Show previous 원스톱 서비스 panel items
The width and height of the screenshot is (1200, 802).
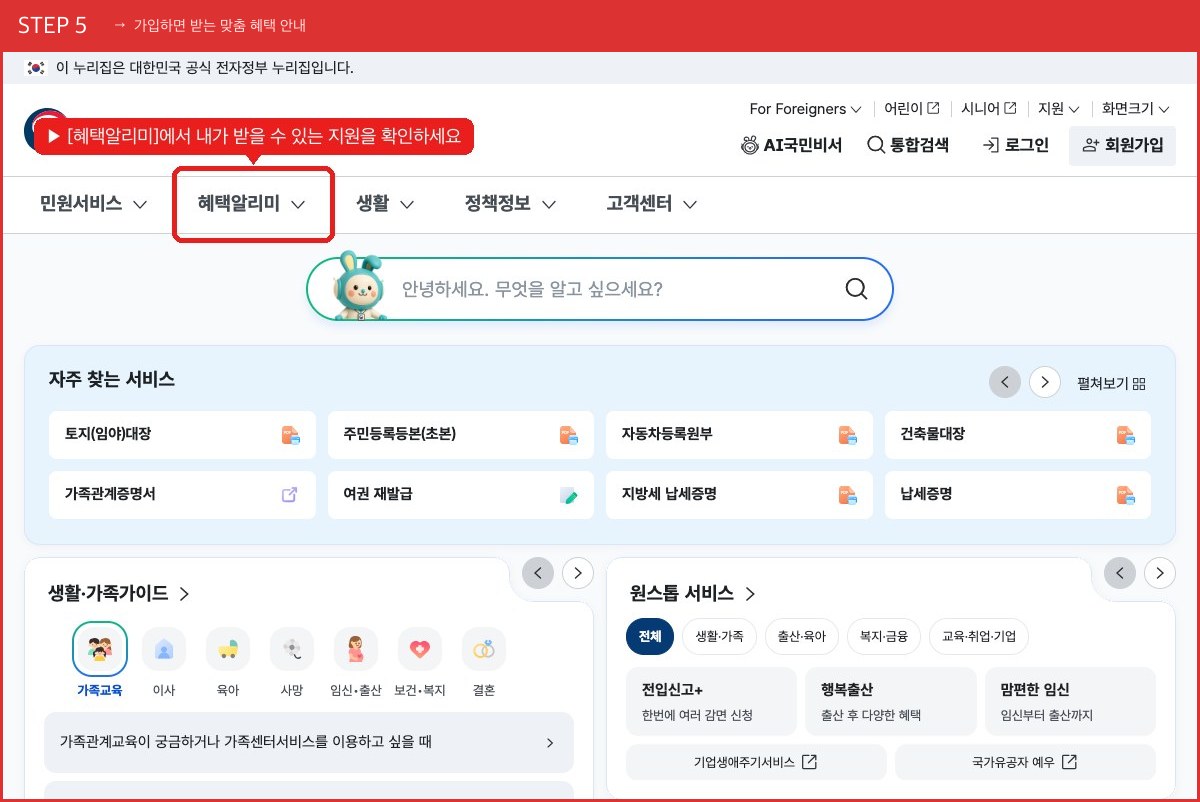pyautogui.click(x=1120, y=573)
